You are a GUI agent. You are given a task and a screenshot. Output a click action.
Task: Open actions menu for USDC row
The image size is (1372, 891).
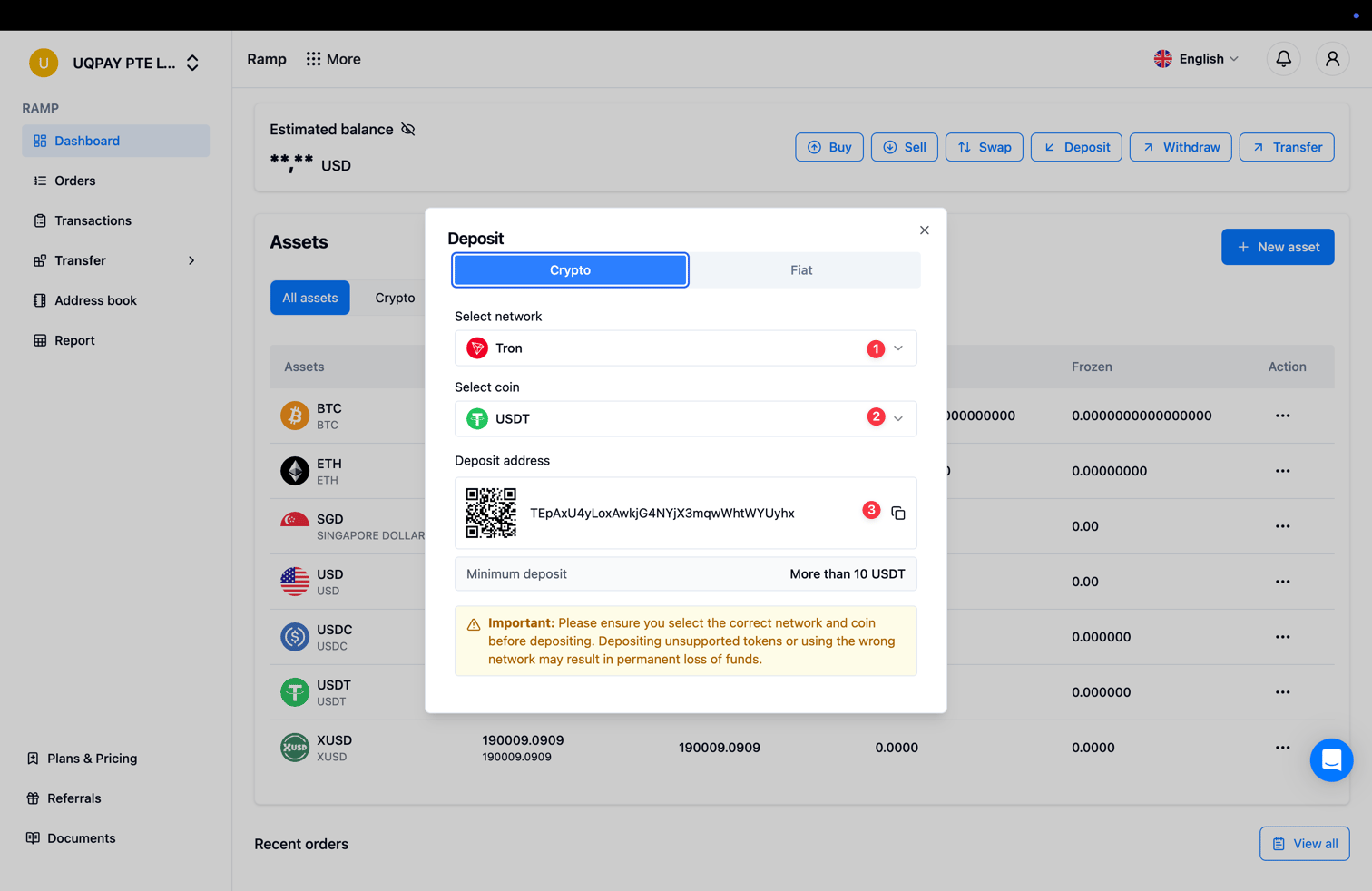tap(1282, 637)
